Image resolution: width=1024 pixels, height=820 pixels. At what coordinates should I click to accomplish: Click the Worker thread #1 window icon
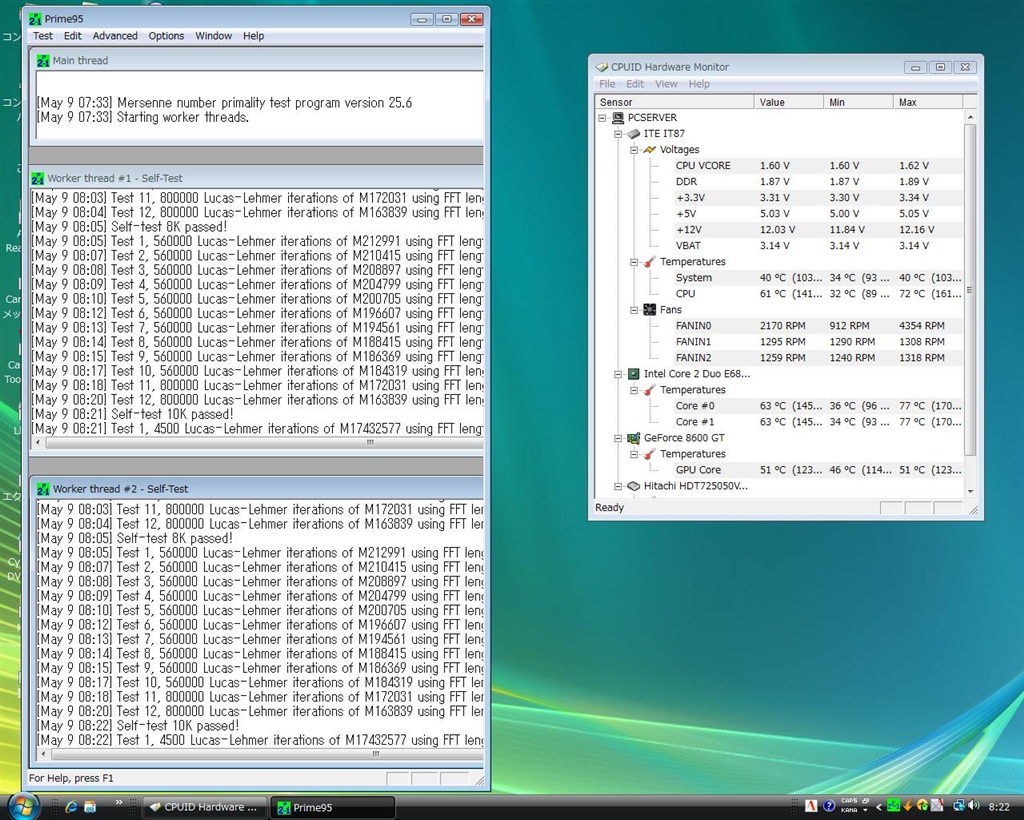(x=38, y=178)
